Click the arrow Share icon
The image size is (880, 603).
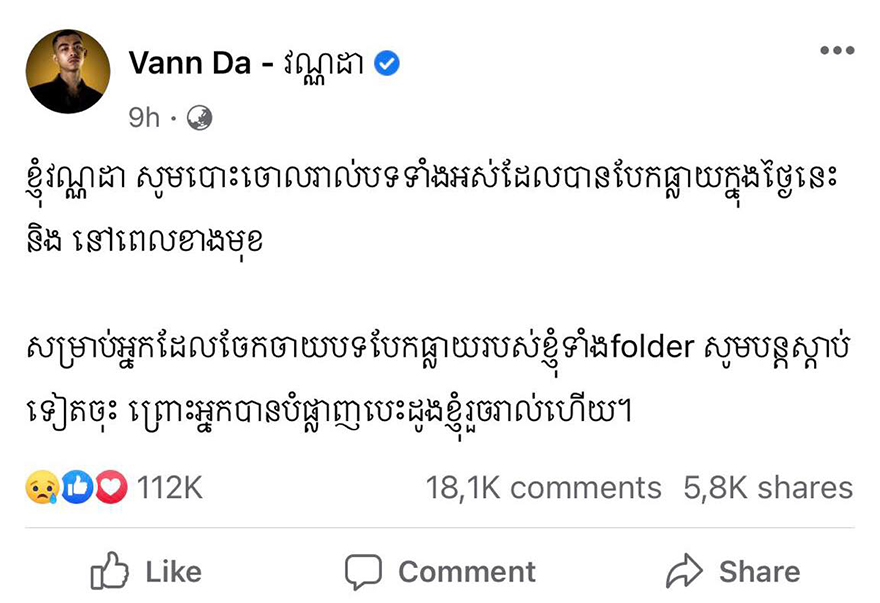684,572
